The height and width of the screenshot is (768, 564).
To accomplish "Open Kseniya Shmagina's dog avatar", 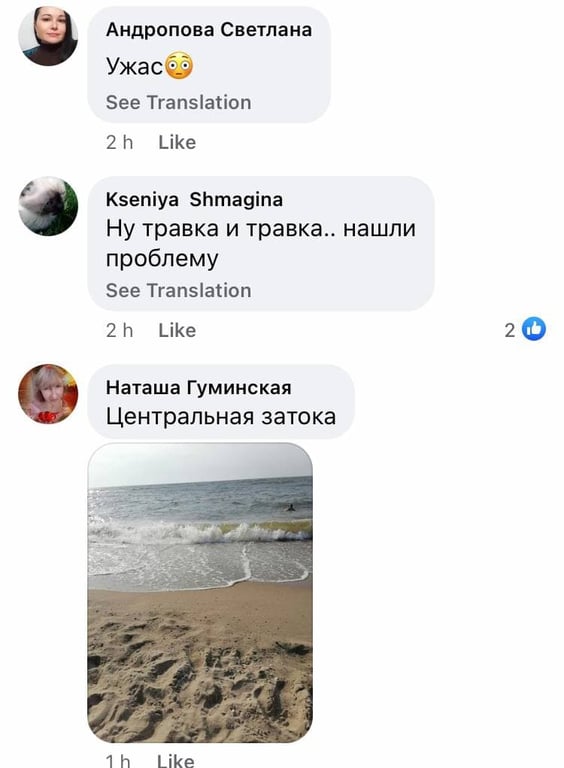I will coord(48,206).
